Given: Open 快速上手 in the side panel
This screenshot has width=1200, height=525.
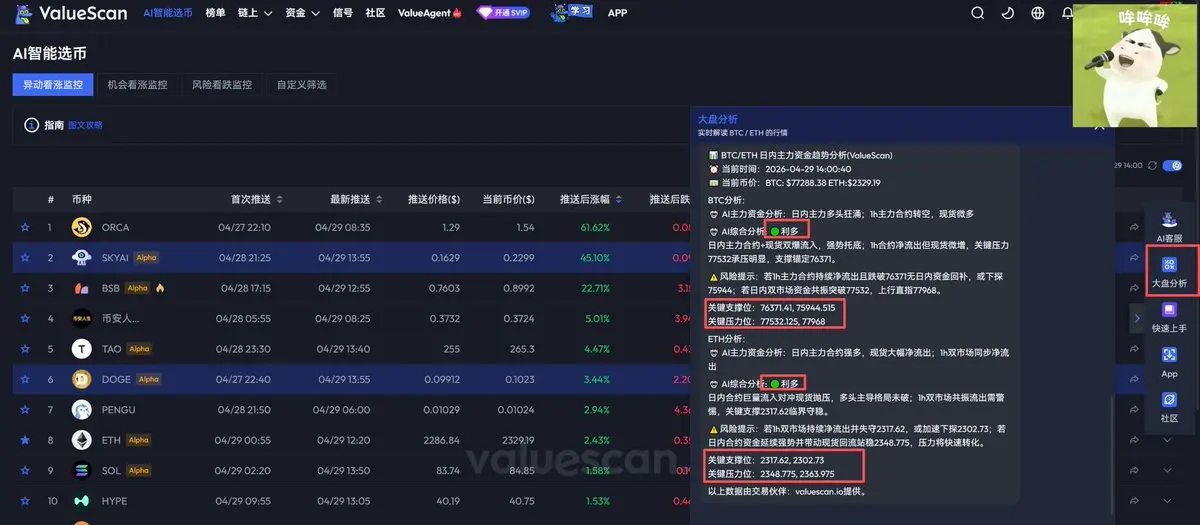Looking at the screenshot, I should pos(1169,318).
